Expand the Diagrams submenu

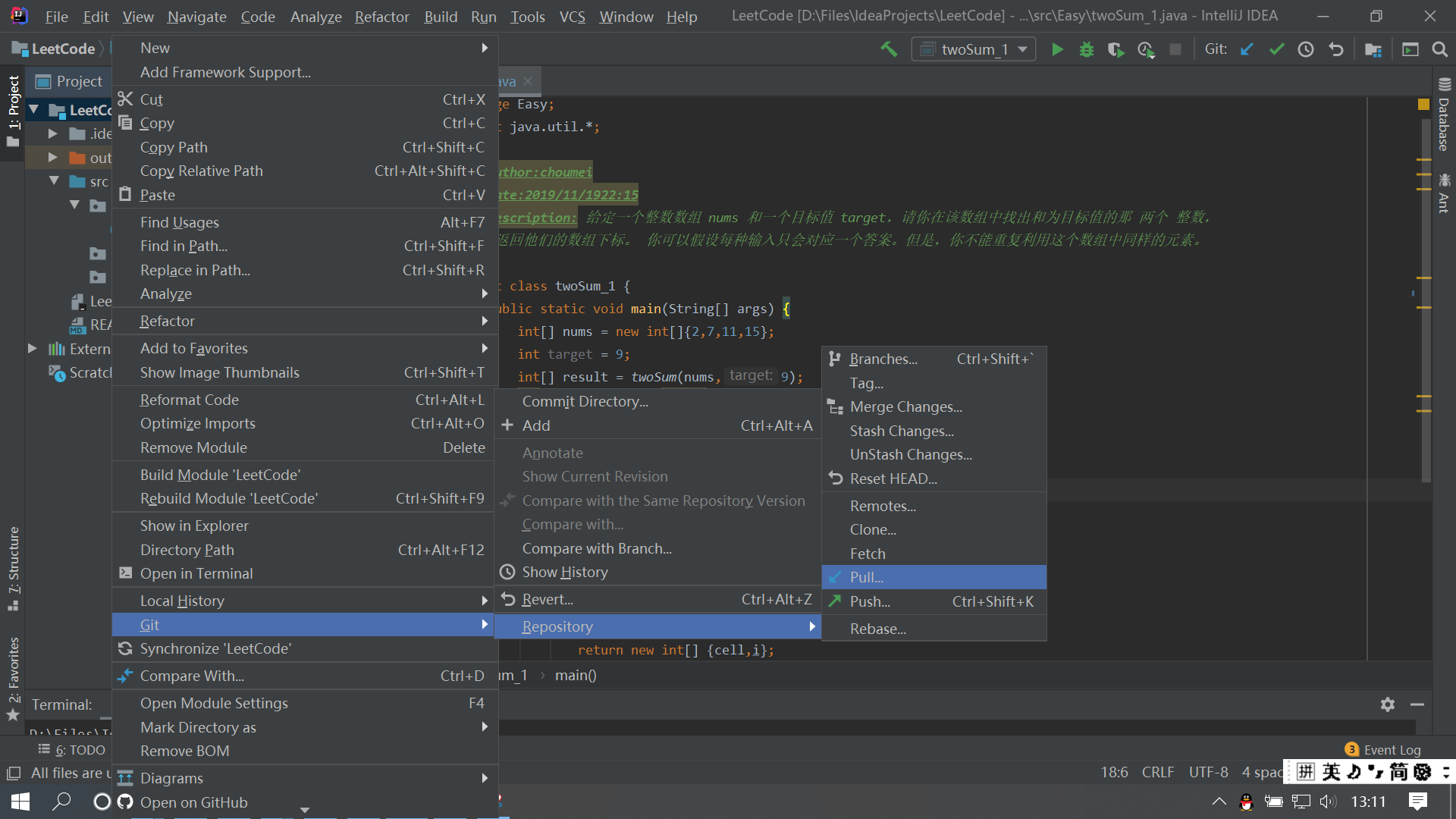305,778
